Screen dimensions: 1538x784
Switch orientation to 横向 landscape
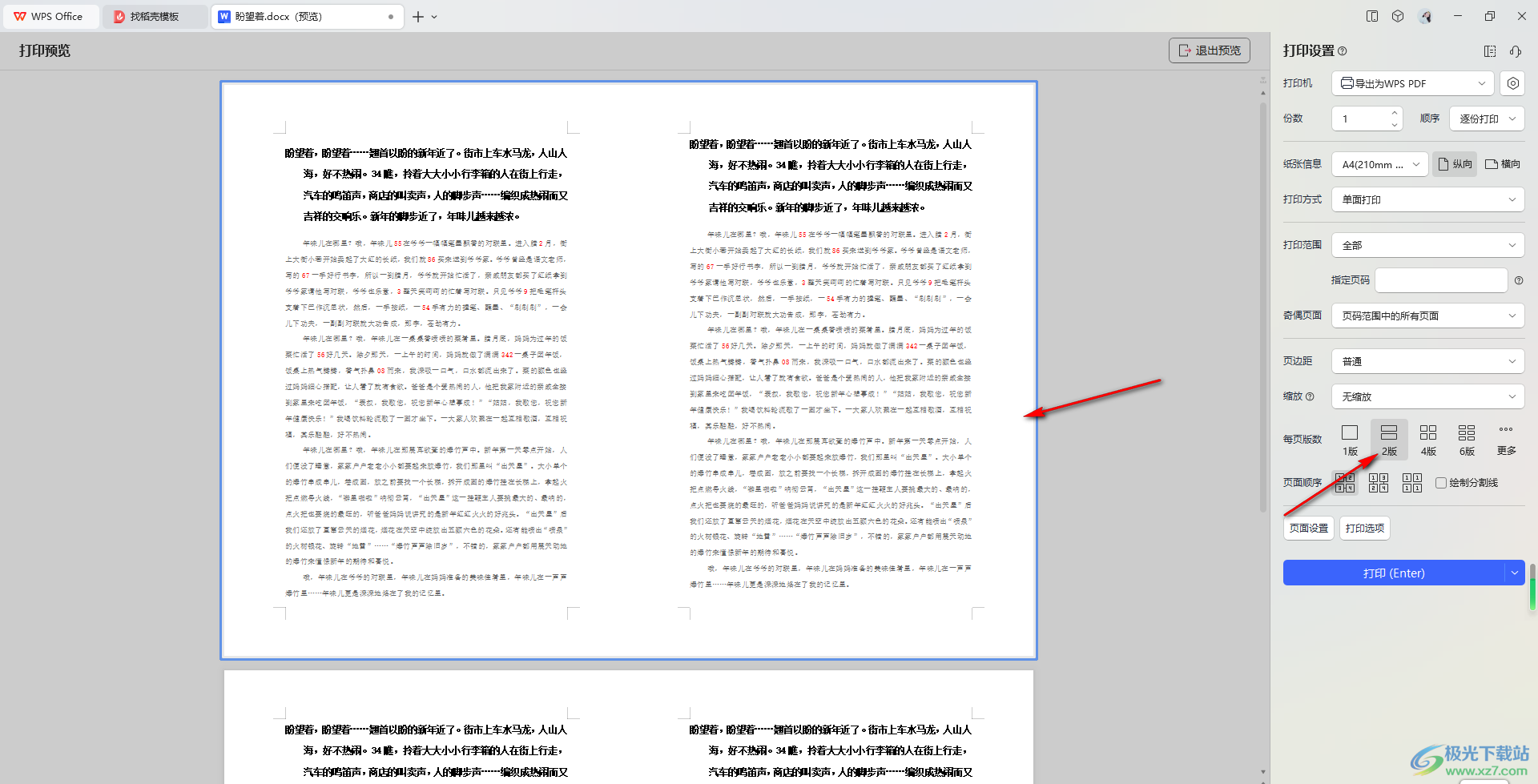(1503, 164)
